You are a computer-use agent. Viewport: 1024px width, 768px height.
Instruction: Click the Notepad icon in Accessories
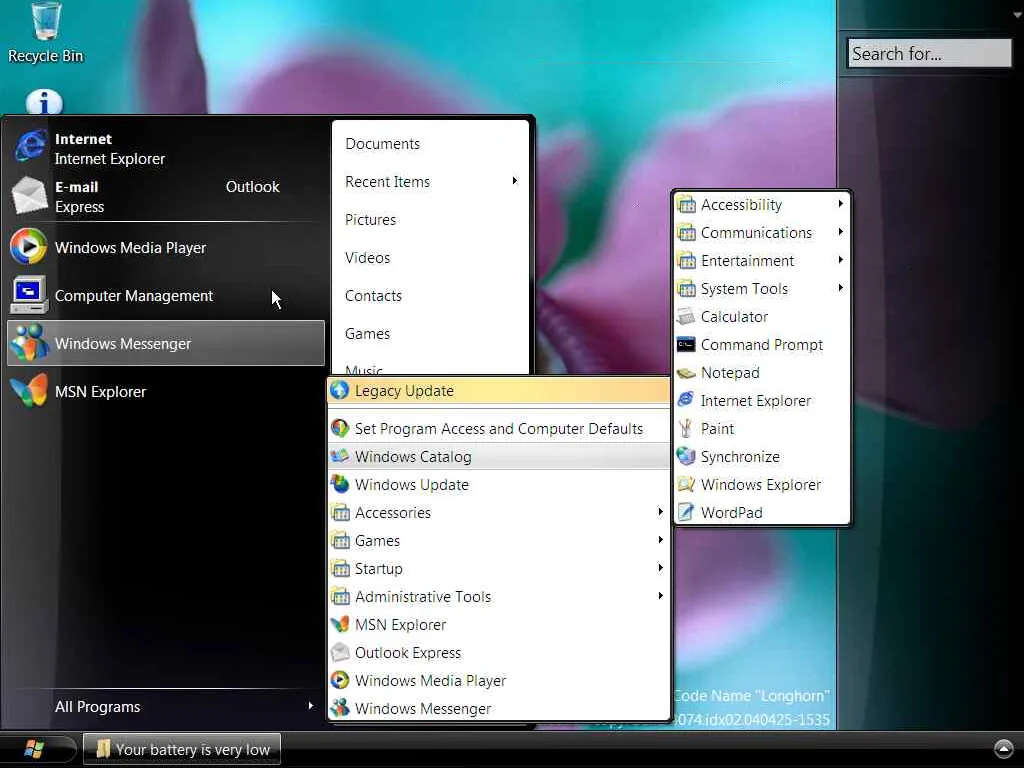pyautogui.click(x=686, y=373)
